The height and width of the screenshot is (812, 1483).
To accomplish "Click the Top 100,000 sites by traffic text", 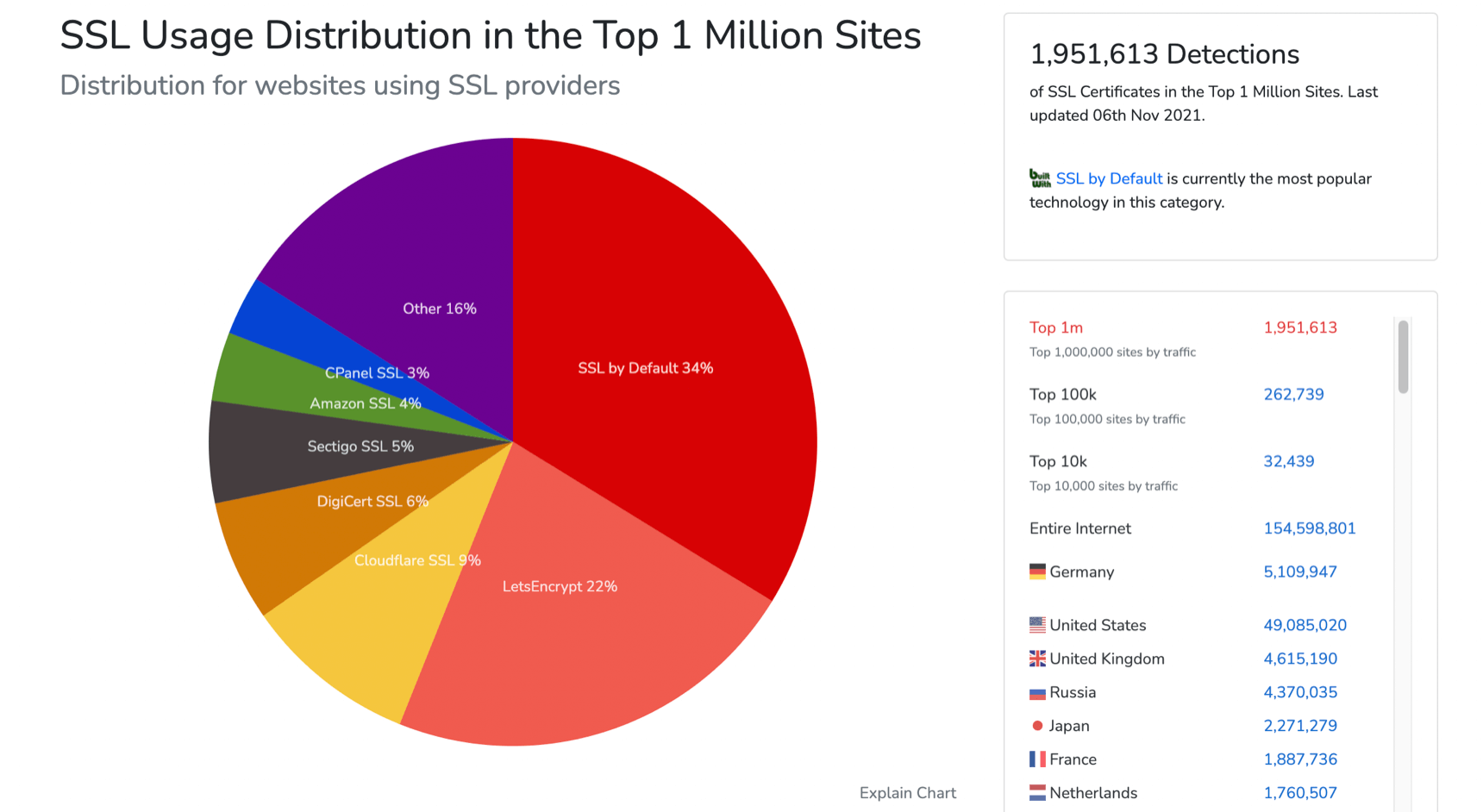I will 1107,419.
